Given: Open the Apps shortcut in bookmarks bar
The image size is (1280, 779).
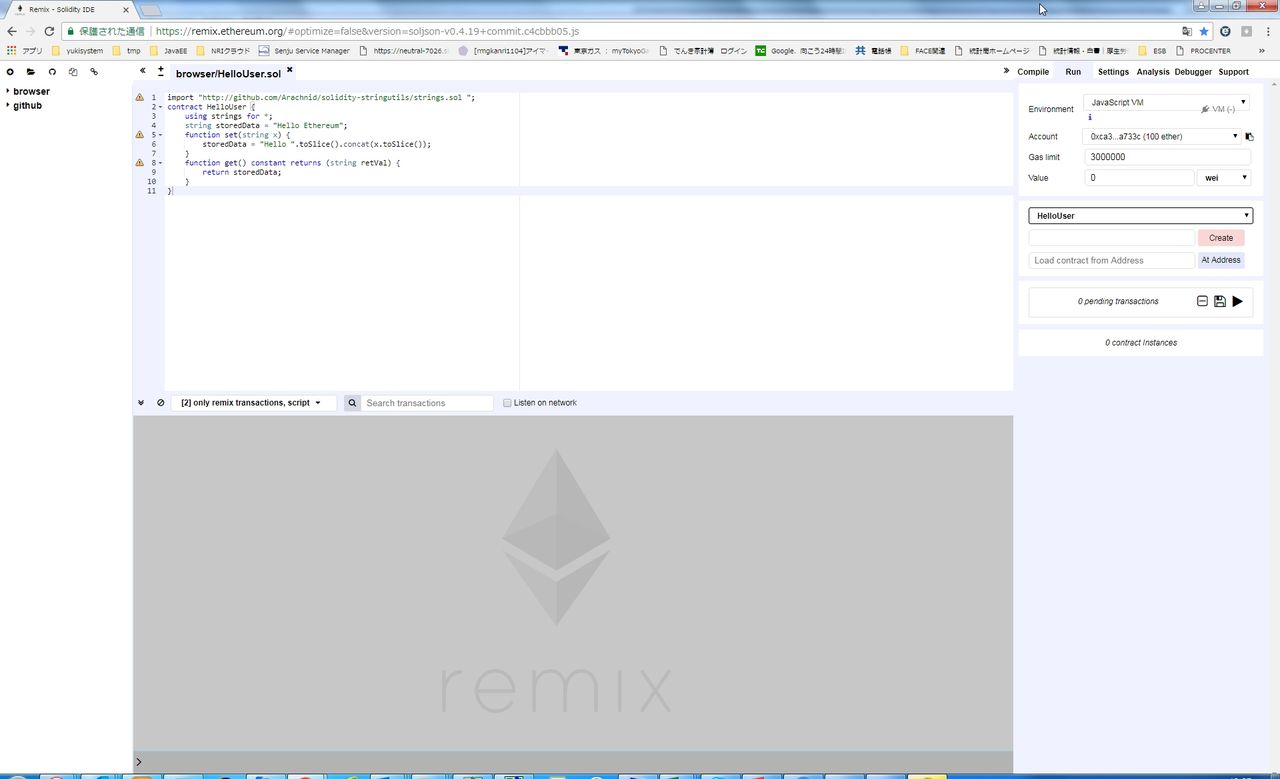Looking at the screenshot, I should [24, 50].
